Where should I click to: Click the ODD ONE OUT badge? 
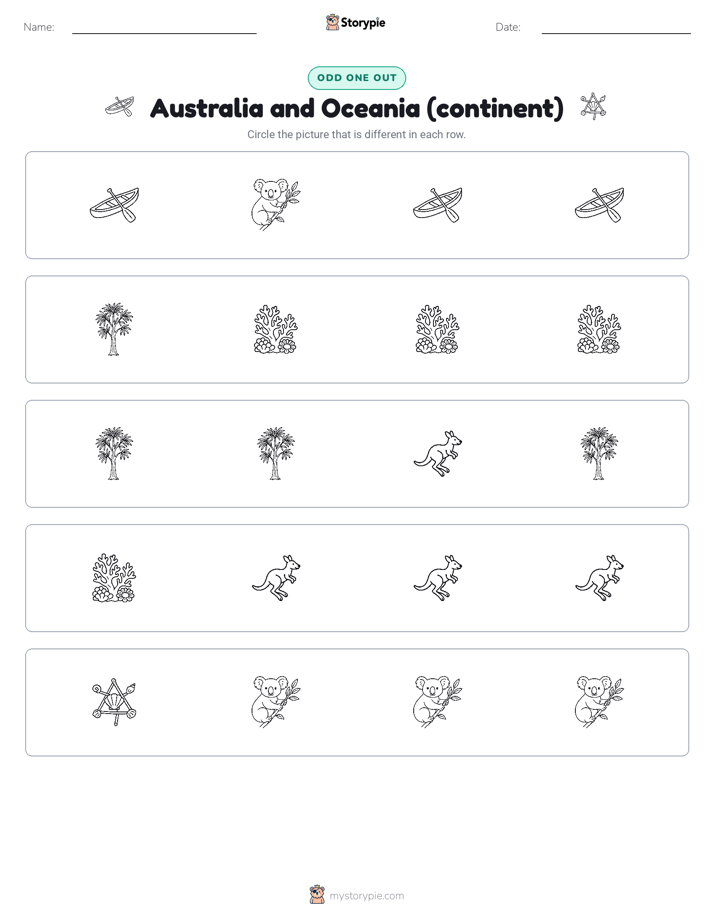[356, 78]
